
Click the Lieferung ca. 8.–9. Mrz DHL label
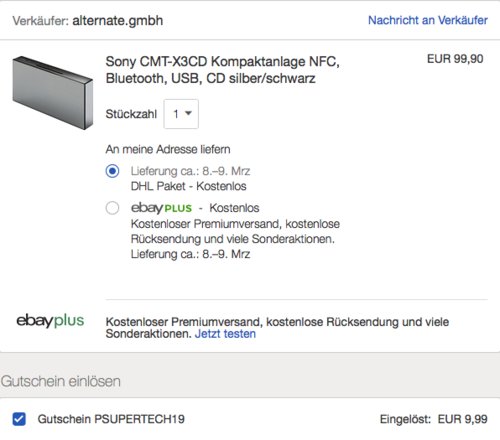click(190, 171)
